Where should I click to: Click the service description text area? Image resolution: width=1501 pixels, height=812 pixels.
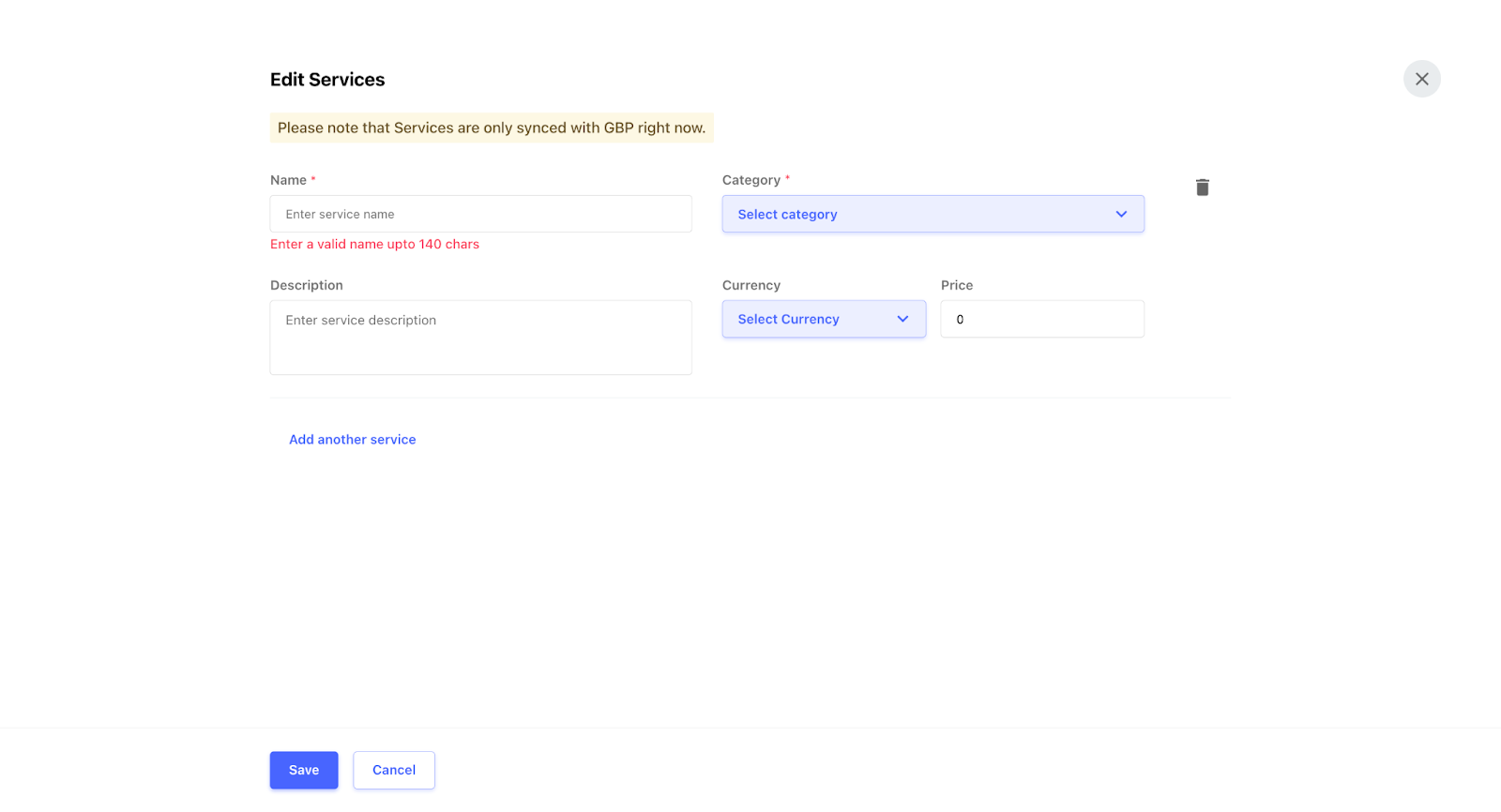point(480,338)
